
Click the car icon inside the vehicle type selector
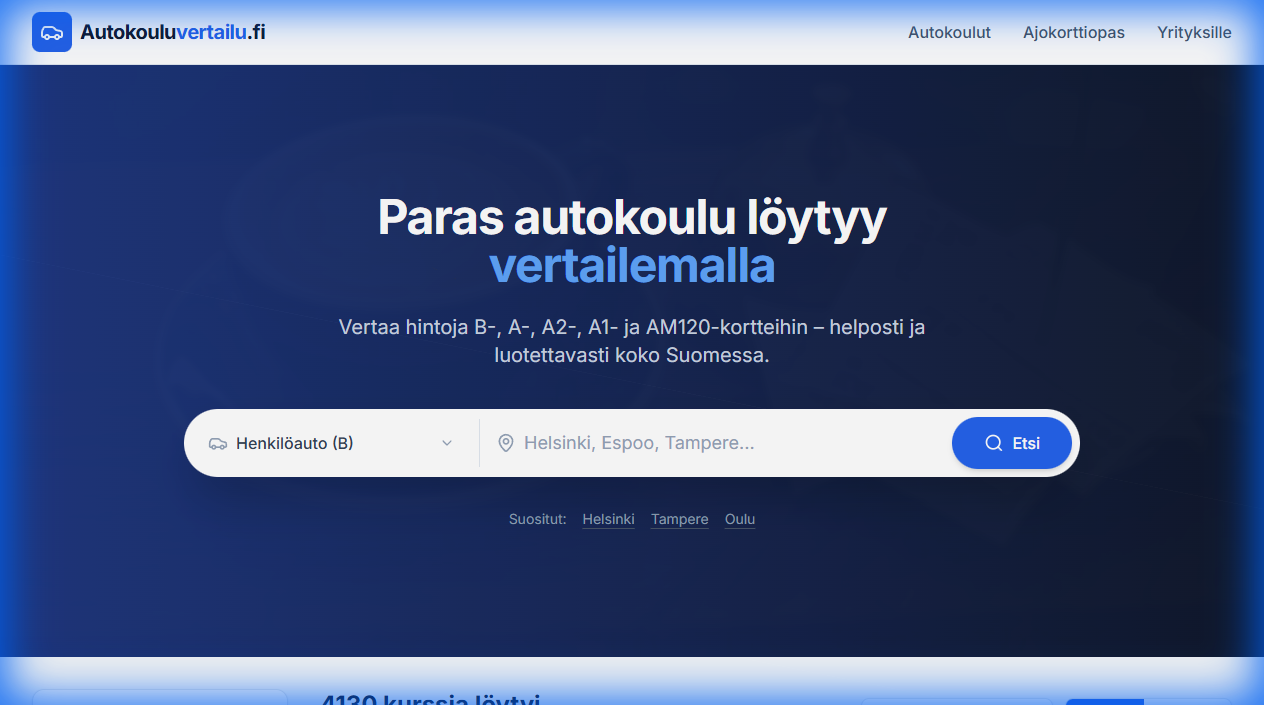217,443
